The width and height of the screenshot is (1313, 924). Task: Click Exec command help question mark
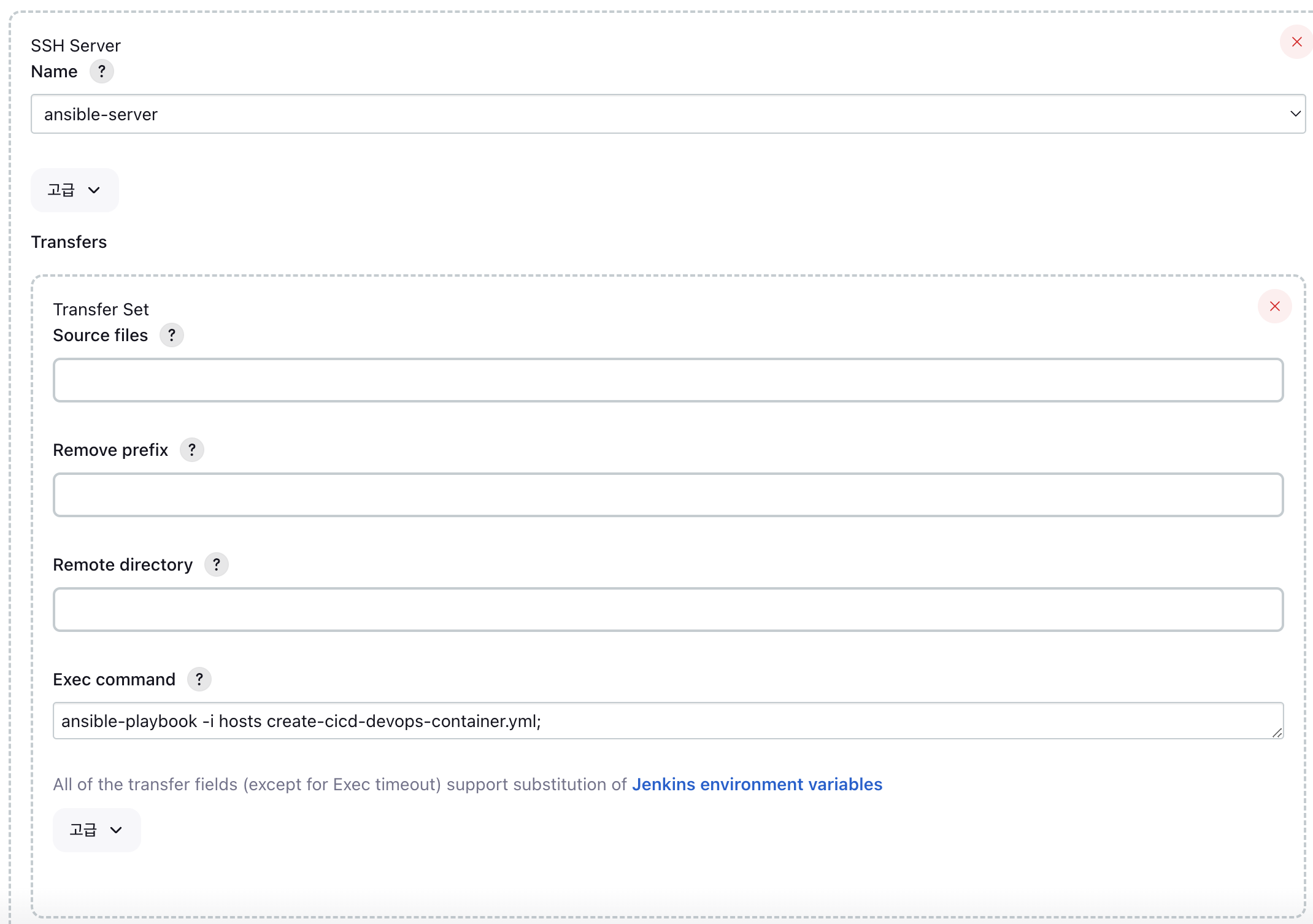pyautogui.click(x=199, y=680)
